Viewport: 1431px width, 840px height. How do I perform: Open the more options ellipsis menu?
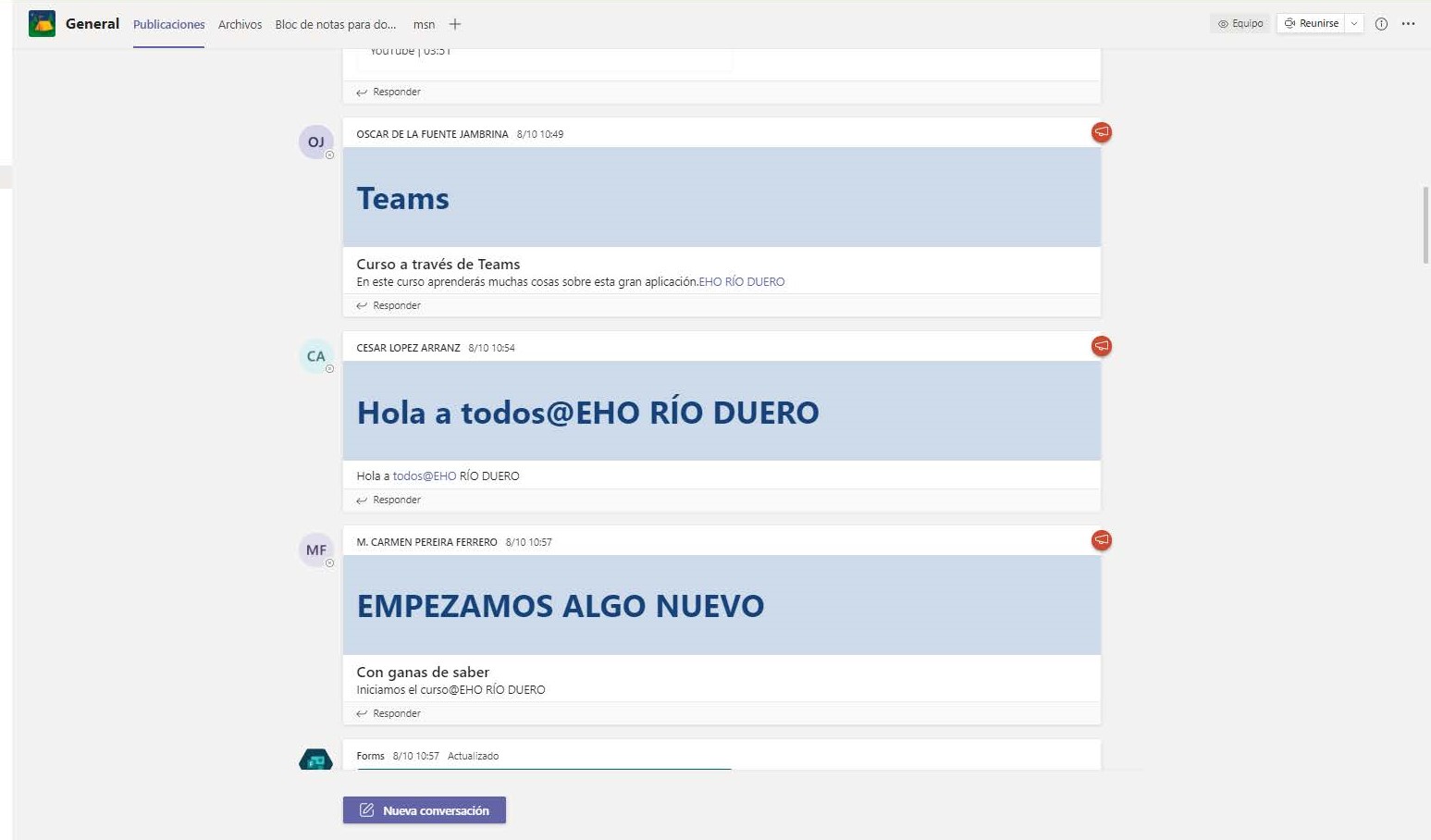coord(1408,24)
